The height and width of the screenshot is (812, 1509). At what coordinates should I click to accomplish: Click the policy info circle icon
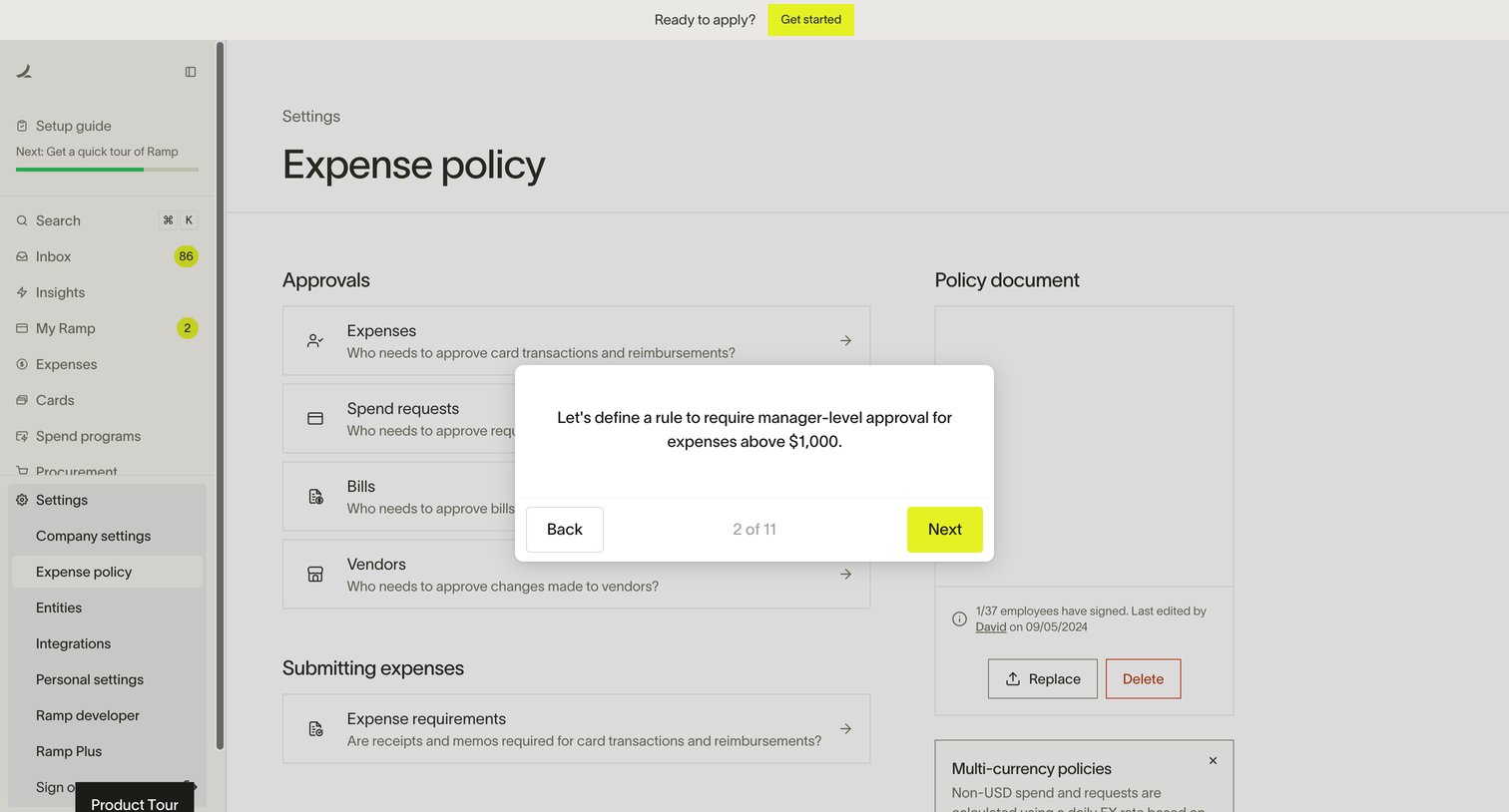[959, 618]
